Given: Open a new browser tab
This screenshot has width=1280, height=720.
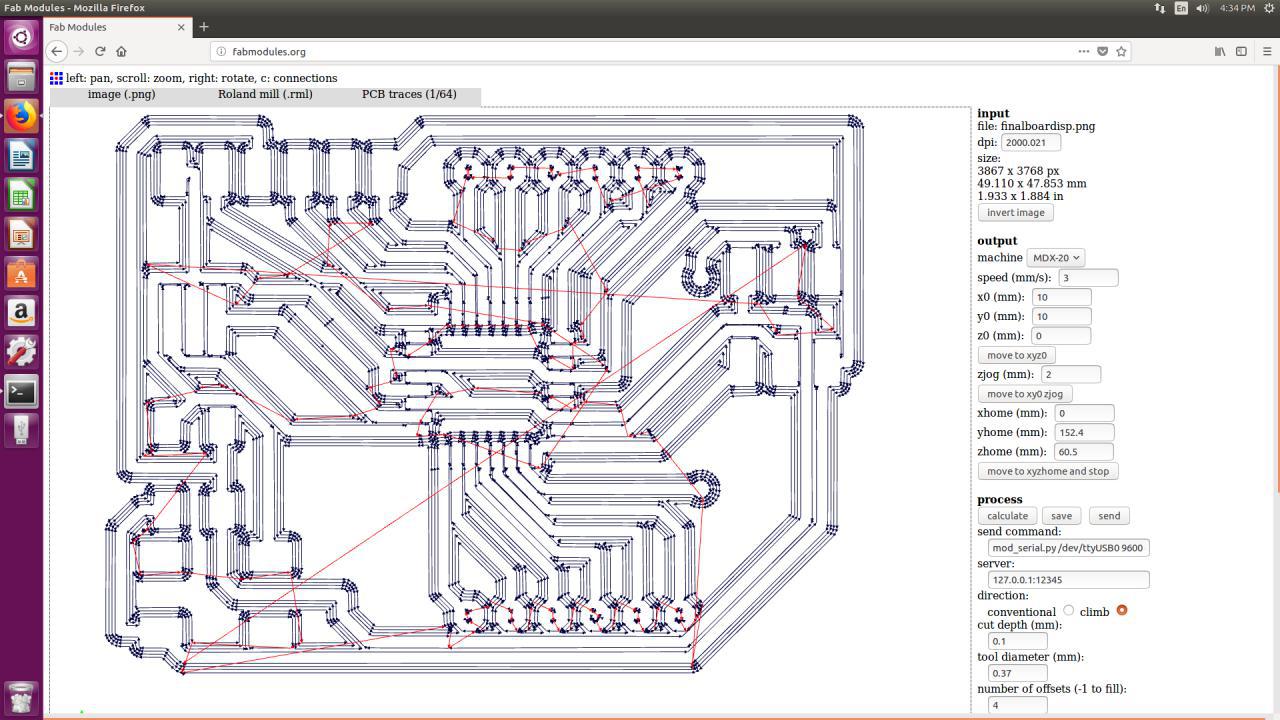Looking at the screenshot, I should (203, 27).
